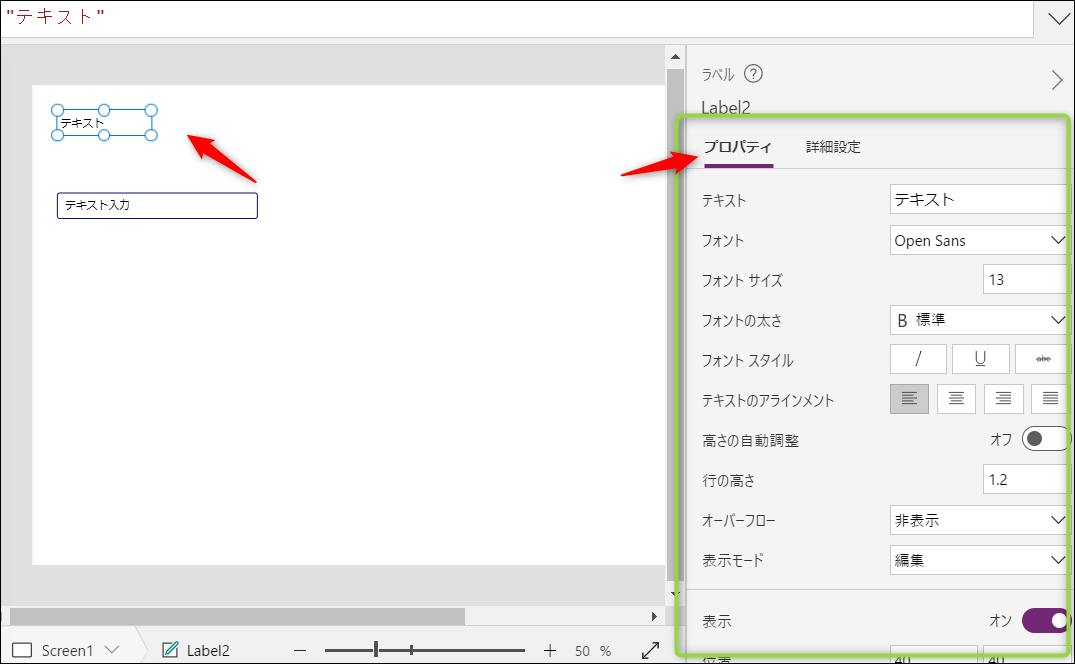Zoom in with the plus button

click(550, 650)
